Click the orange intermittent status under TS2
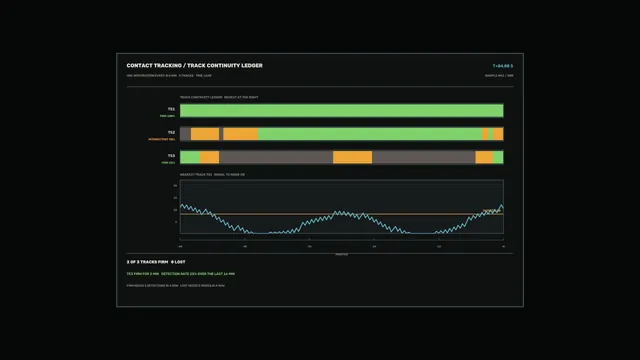 click(x=162, y=139)
